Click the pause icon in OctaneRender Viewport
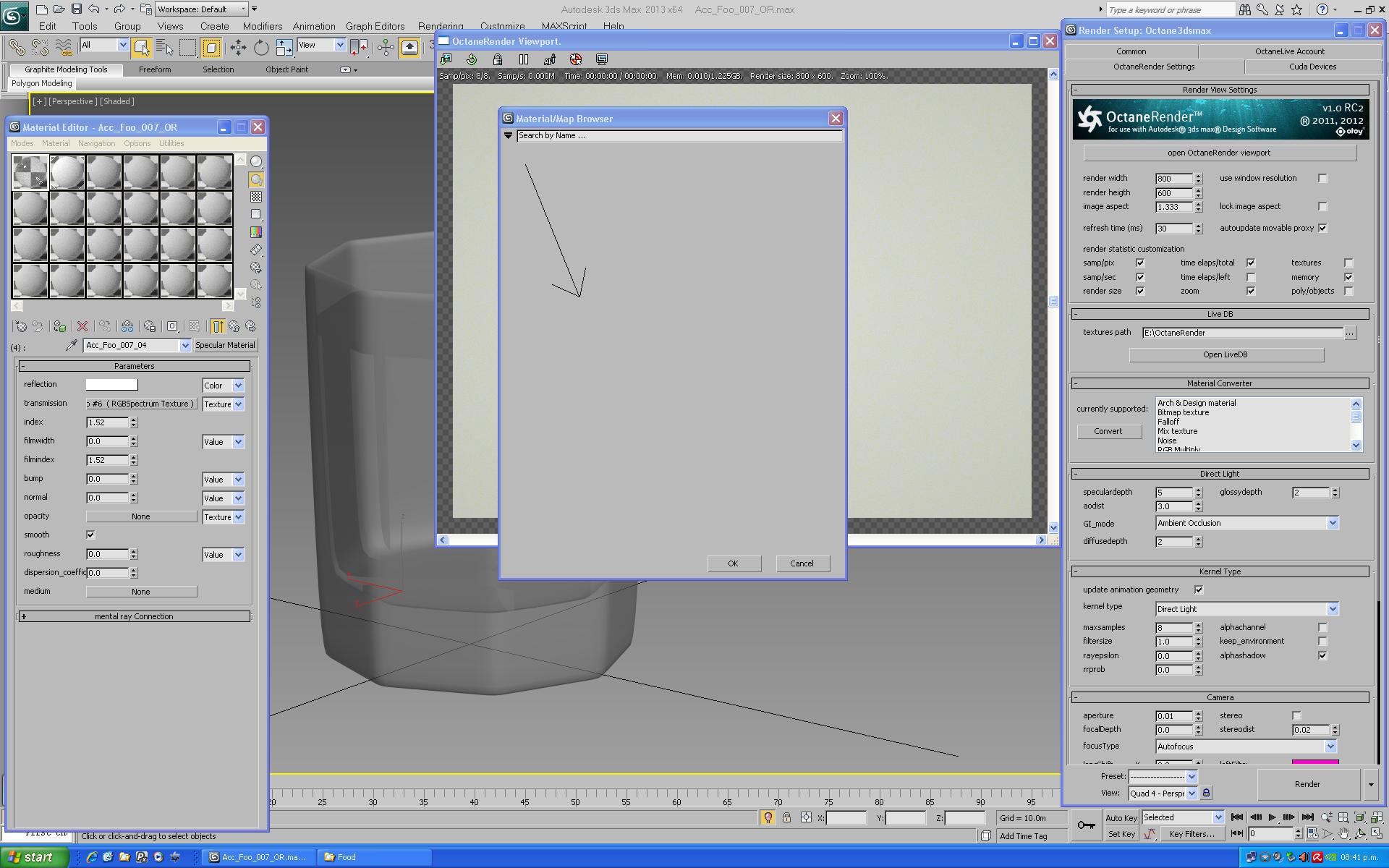The image size is (1389, 868). pos(524,59)
